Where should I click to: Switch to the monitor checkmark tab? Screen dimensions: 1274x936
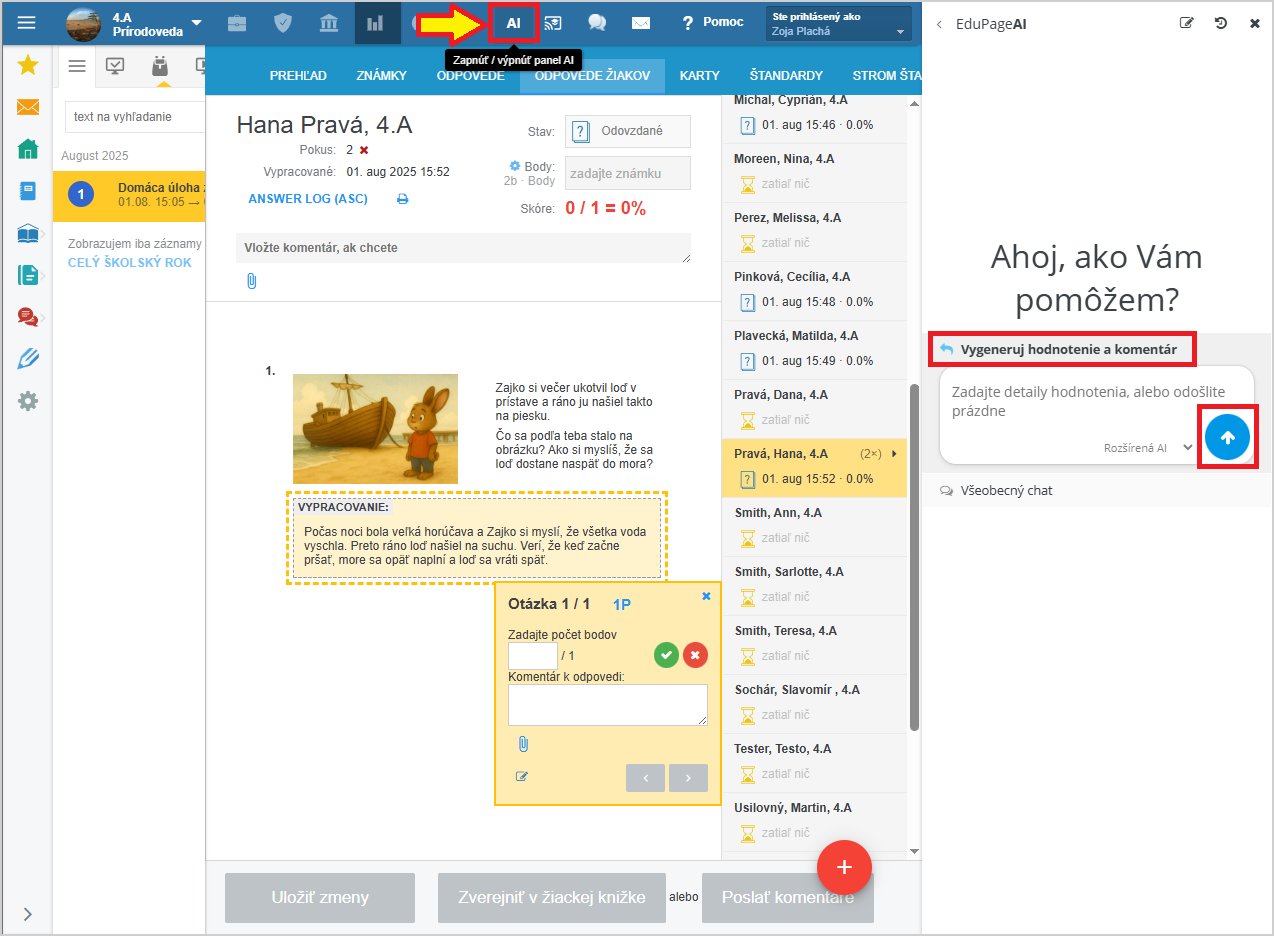[x=115, y=66]
